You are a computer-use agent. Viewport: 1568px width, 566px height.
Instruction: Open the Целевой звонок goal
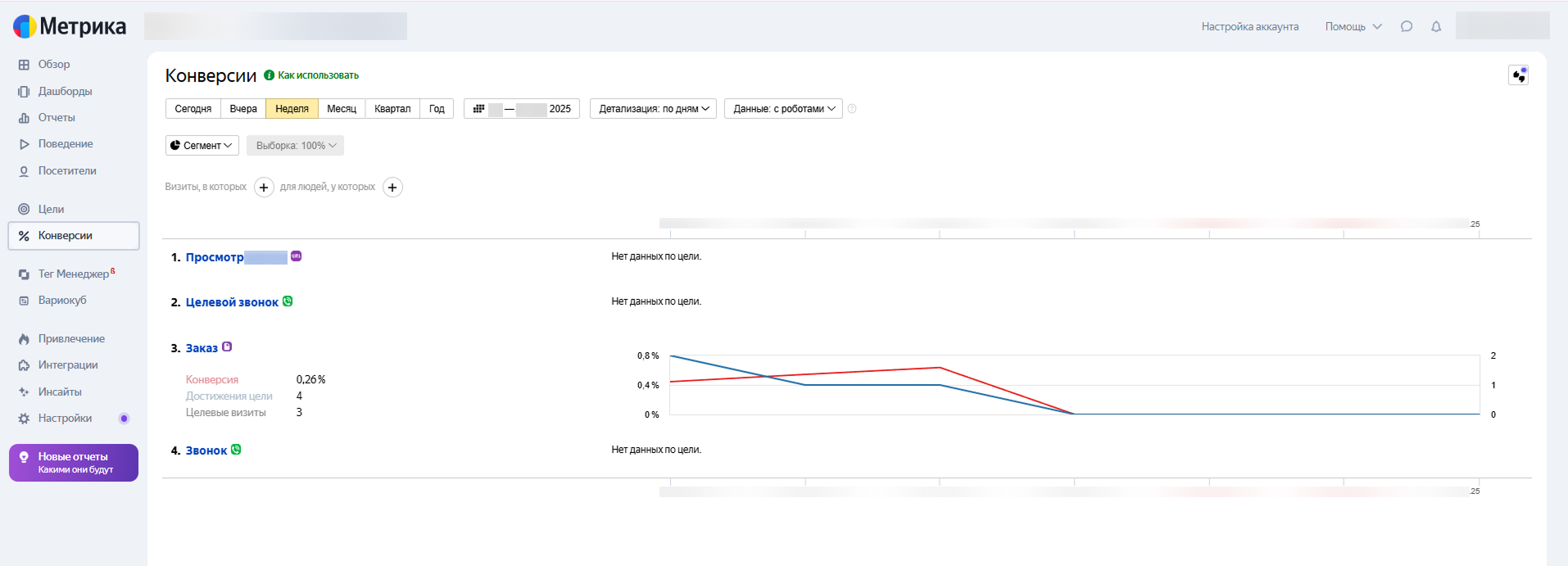232,302
